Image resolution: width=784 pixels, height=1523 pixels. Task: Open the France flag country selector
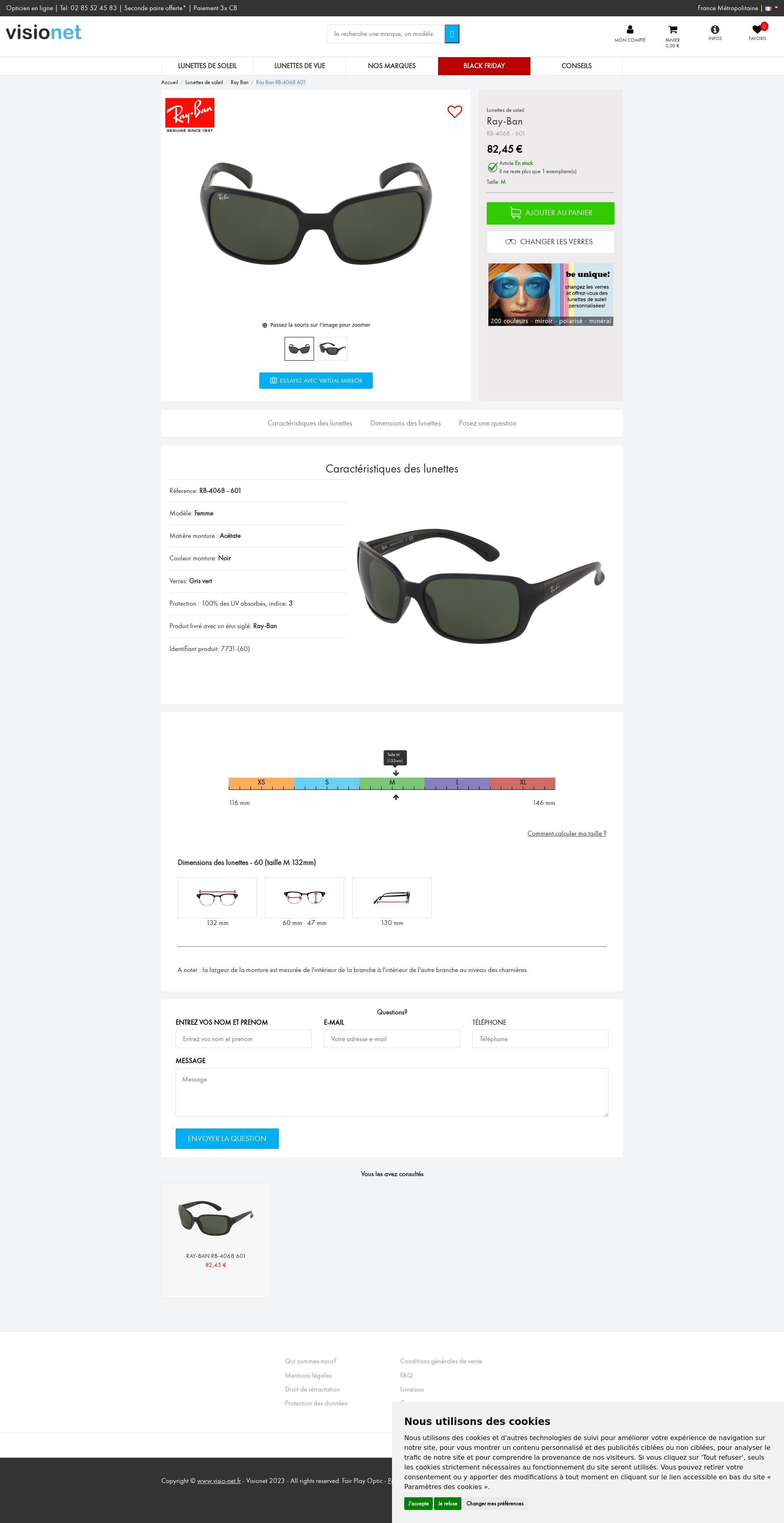click(x=771, y=8)
